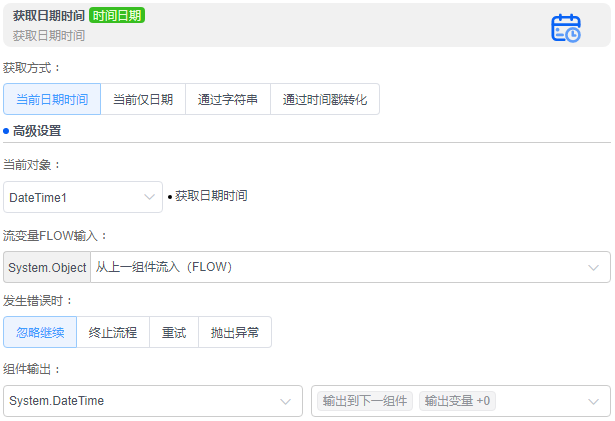Open the DateTime1 object dropdown
This screenshot has height=421, width=615.
coord(83,197)
